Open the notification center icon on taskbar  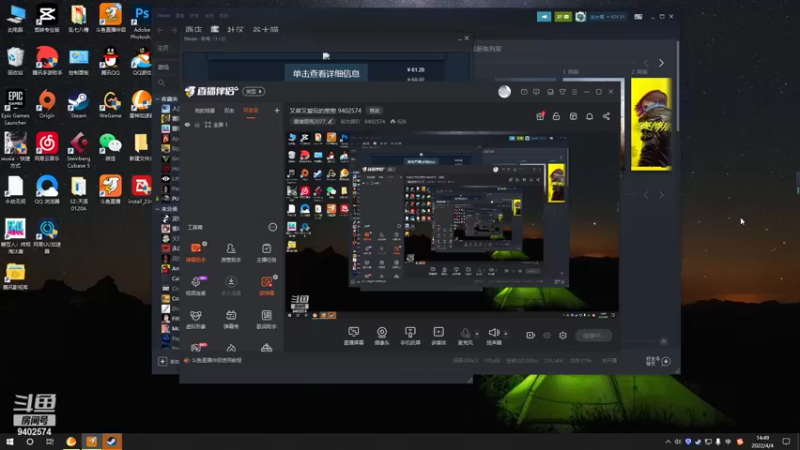(x=786, y=441)
